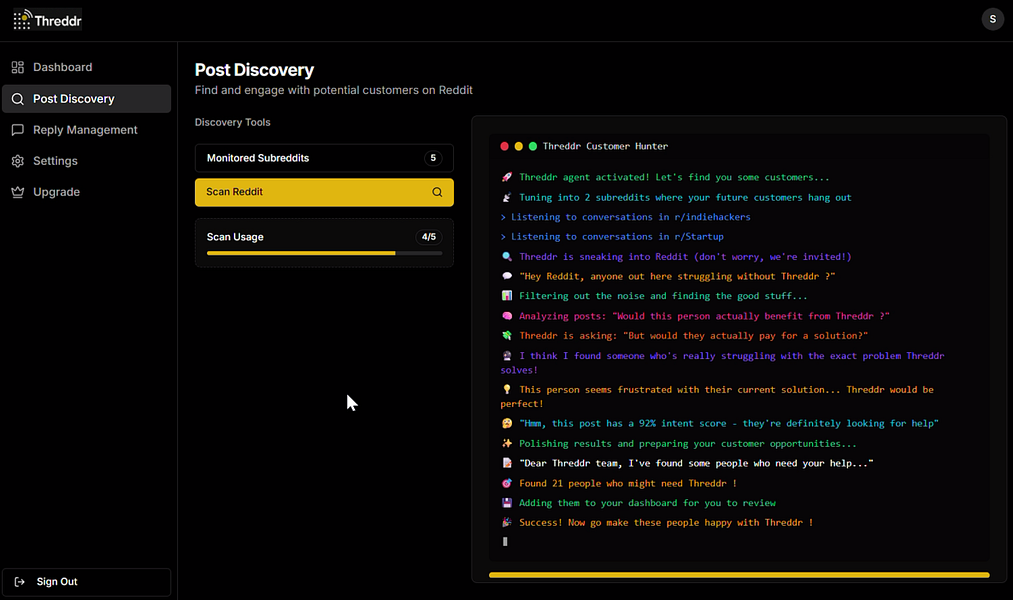Click the Dashboard grid icon
Viewport: 1013px width, 600px height.
[17, 67]
